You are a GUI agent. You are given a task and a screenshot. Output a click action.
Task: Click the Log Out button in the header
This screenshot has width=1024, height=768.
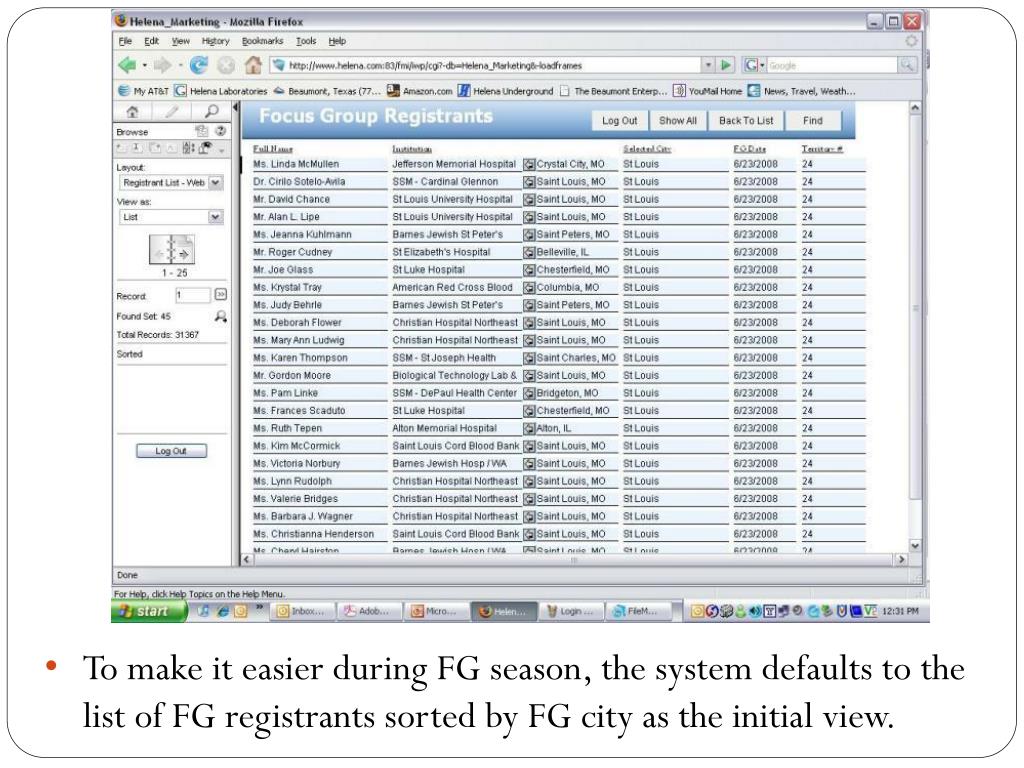click(619, 121)
